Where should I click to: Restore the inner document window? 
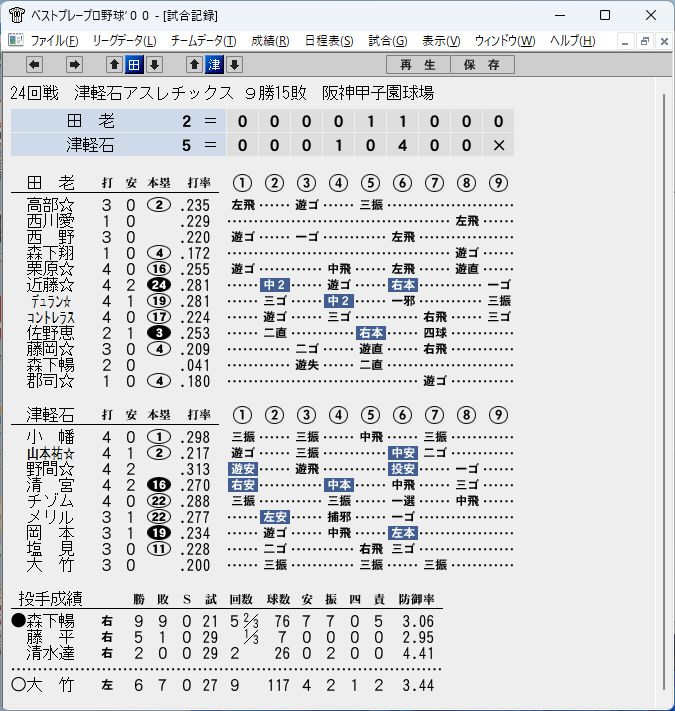[x=645, y=41]
